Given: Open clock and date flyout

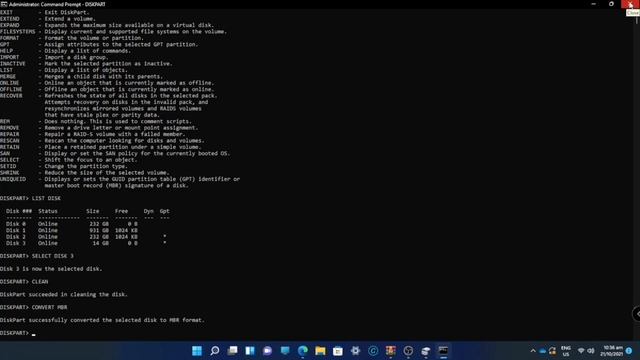Looking at the screenshot, I should (x=611, y=351).
